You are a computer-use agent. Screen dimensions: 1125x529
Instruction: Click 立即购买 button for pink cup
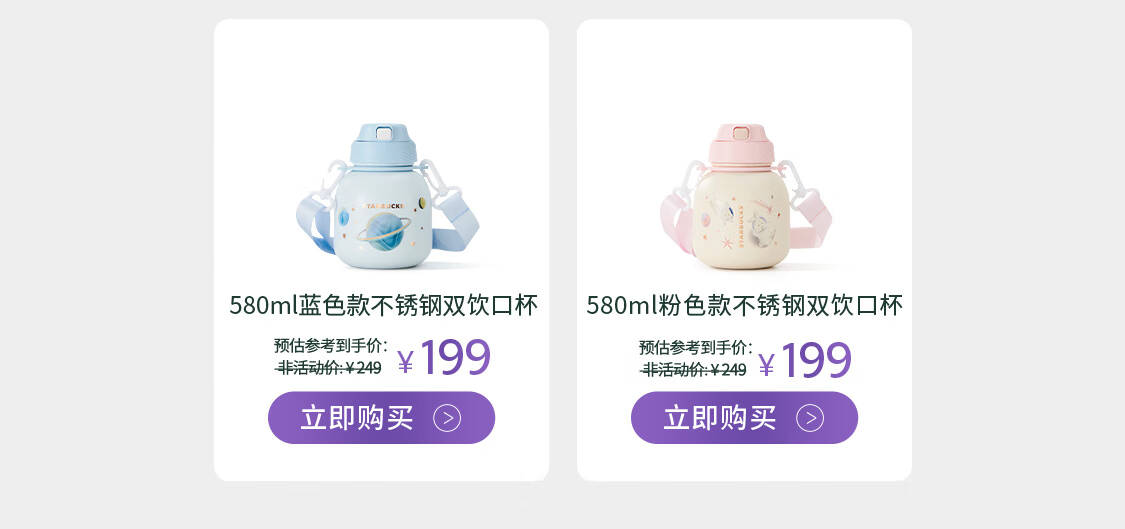pos(744,418)
